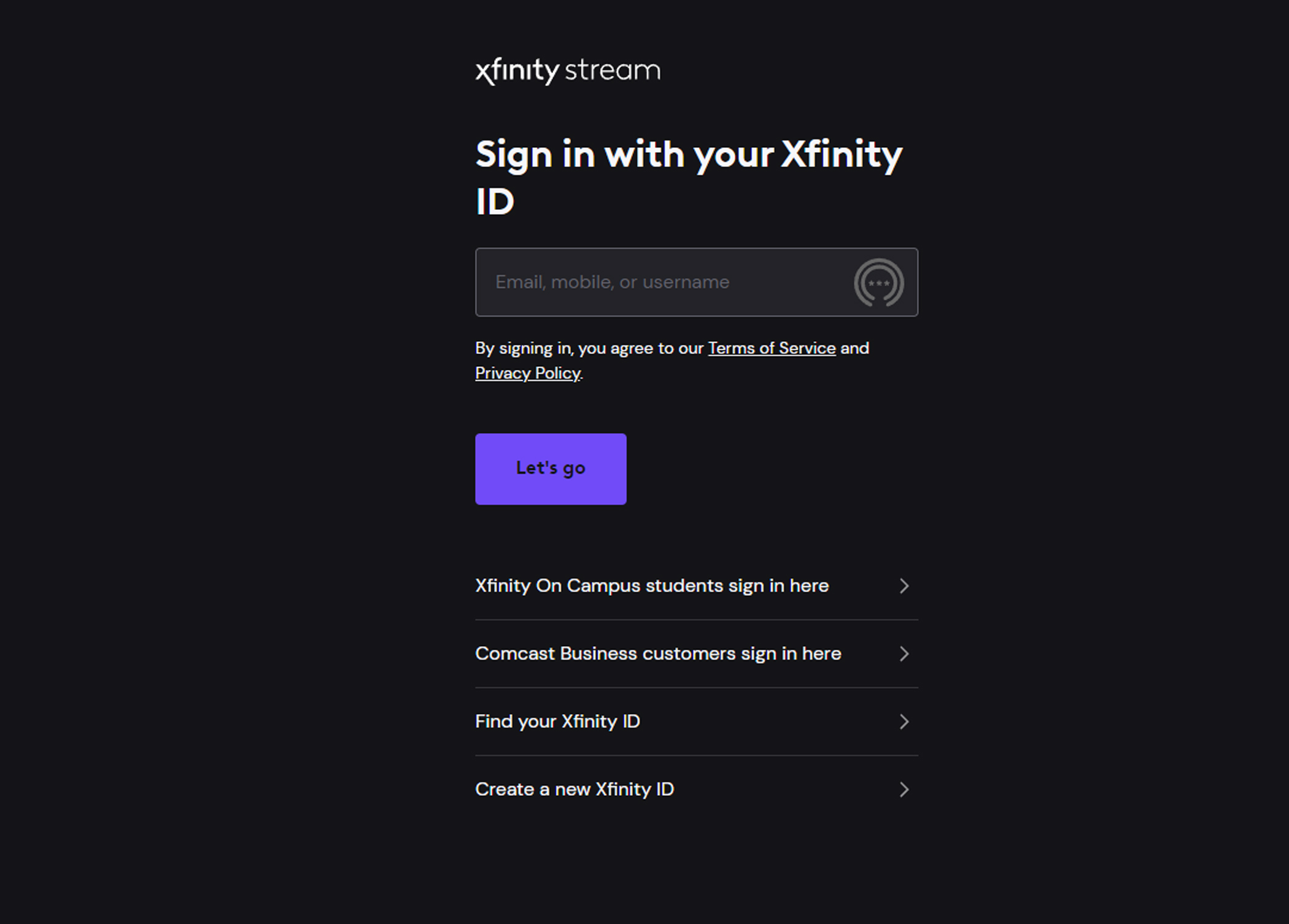
Task: Click the password manager icon in username field
Action: (878, 282)
